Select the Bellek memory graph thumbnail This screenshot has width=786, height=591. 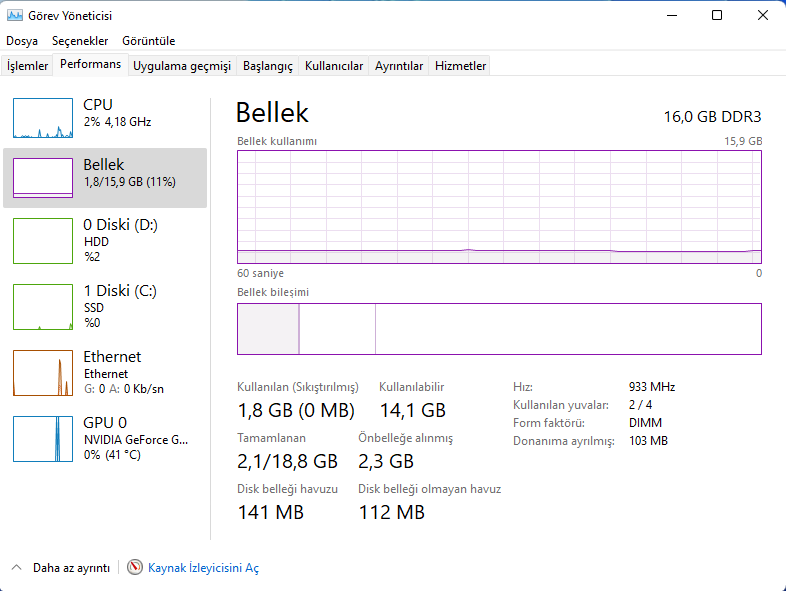point(43,178)
